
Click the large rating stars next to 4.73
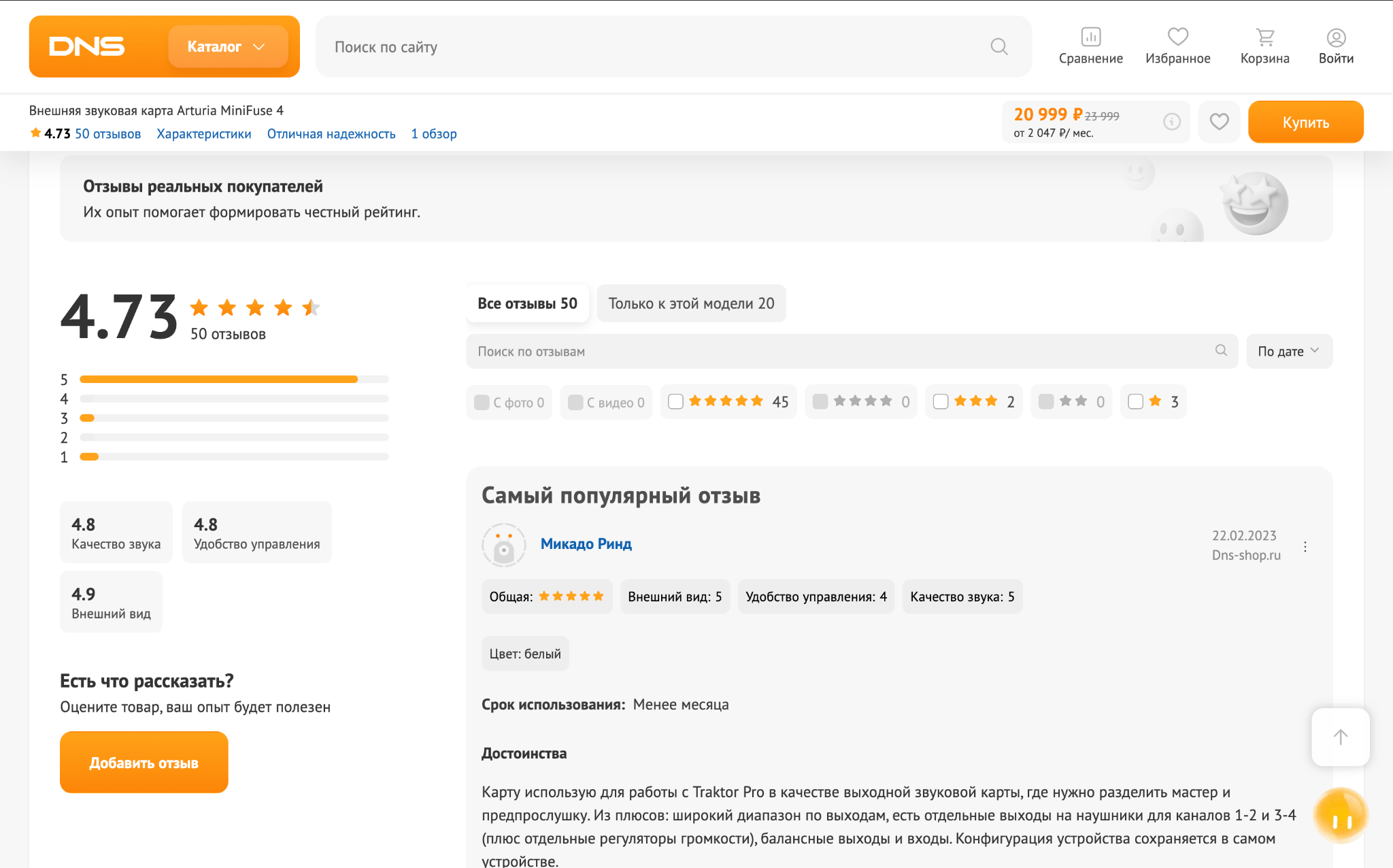click(x=255, y=307)
